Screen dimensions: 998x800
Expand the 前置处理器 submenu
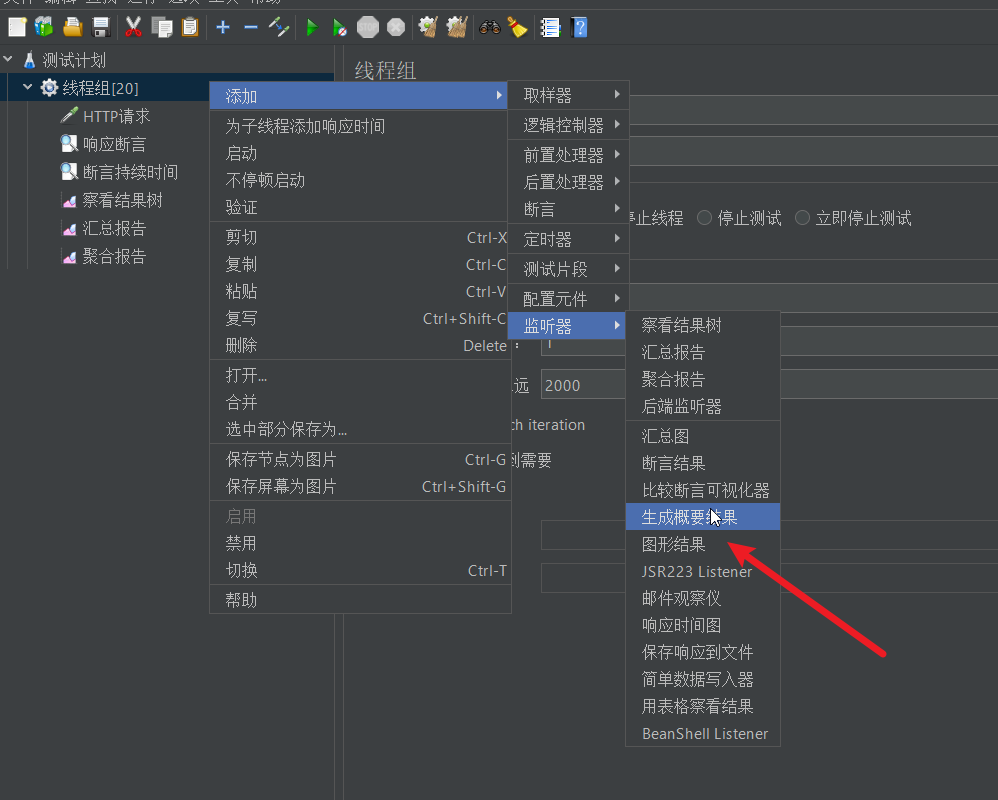568,155
